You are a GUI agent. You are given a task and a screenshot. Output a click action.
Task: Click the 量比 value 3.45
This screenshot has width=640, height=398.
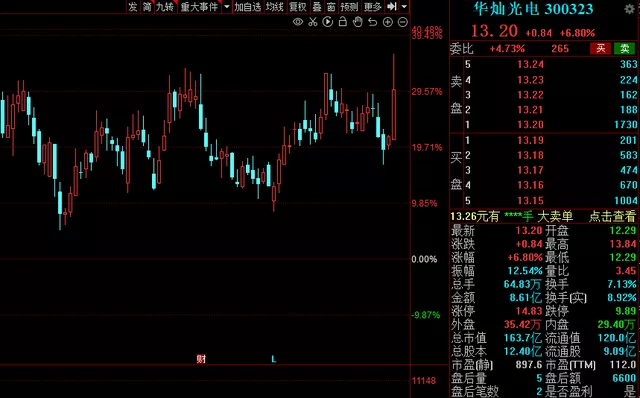pos(626,271)
